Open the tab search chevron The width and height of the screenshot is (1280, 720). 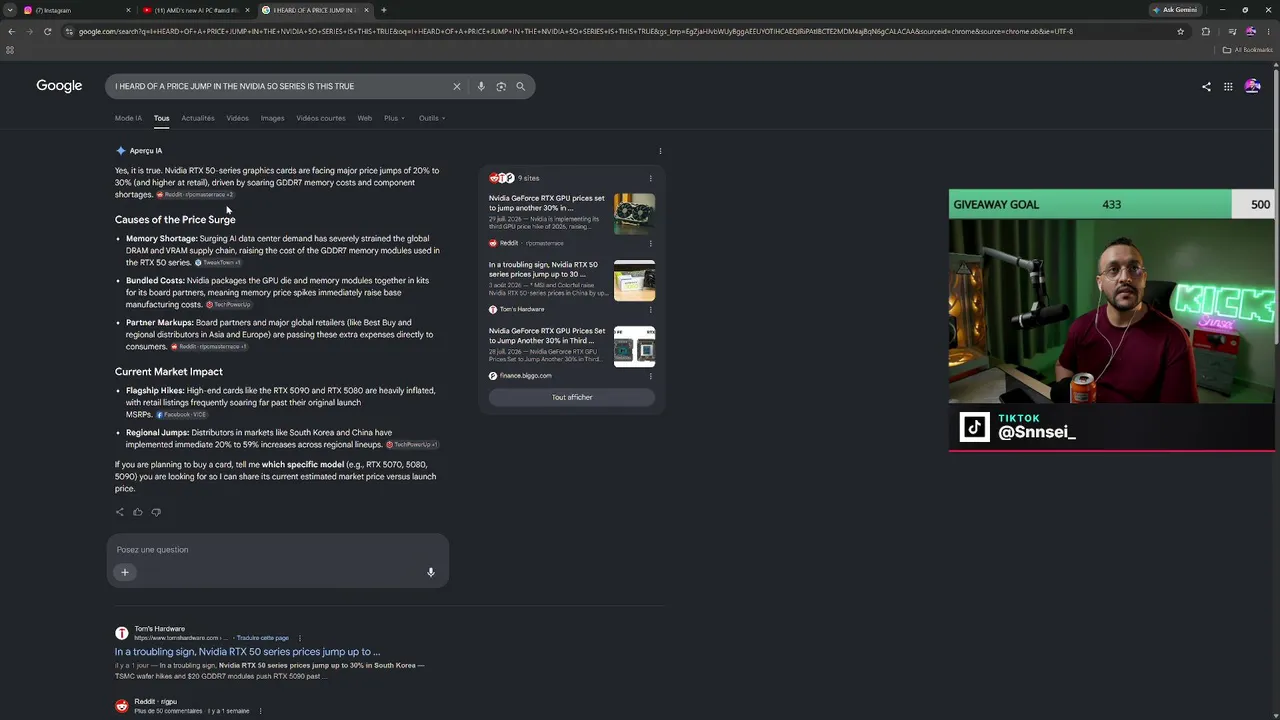(10, 10)
